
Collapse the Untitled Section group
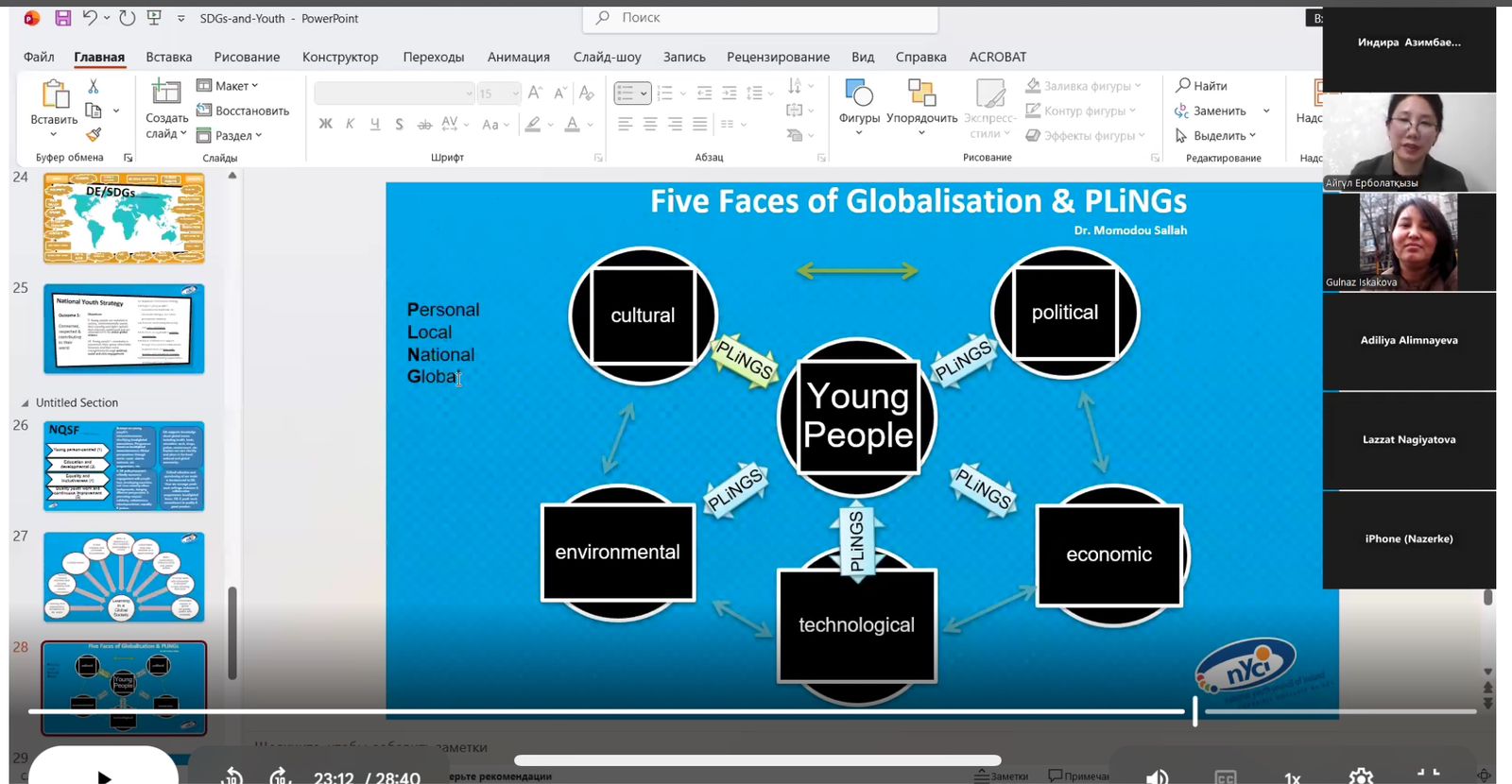26,403
